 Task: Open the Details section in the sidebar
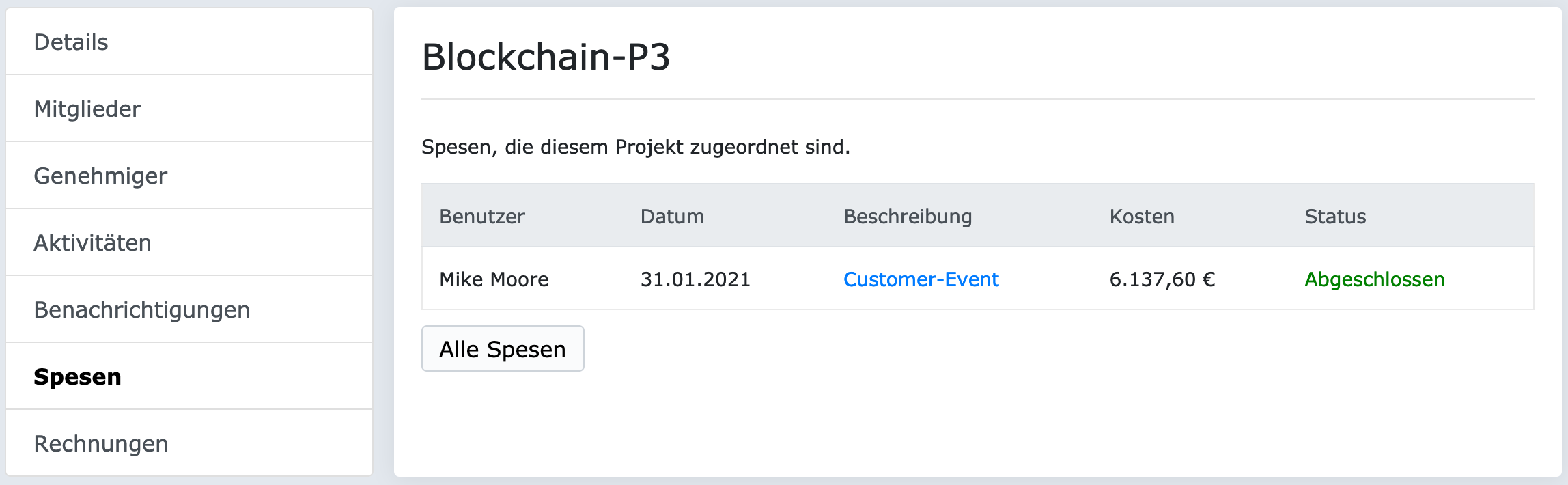pos(70,42)
